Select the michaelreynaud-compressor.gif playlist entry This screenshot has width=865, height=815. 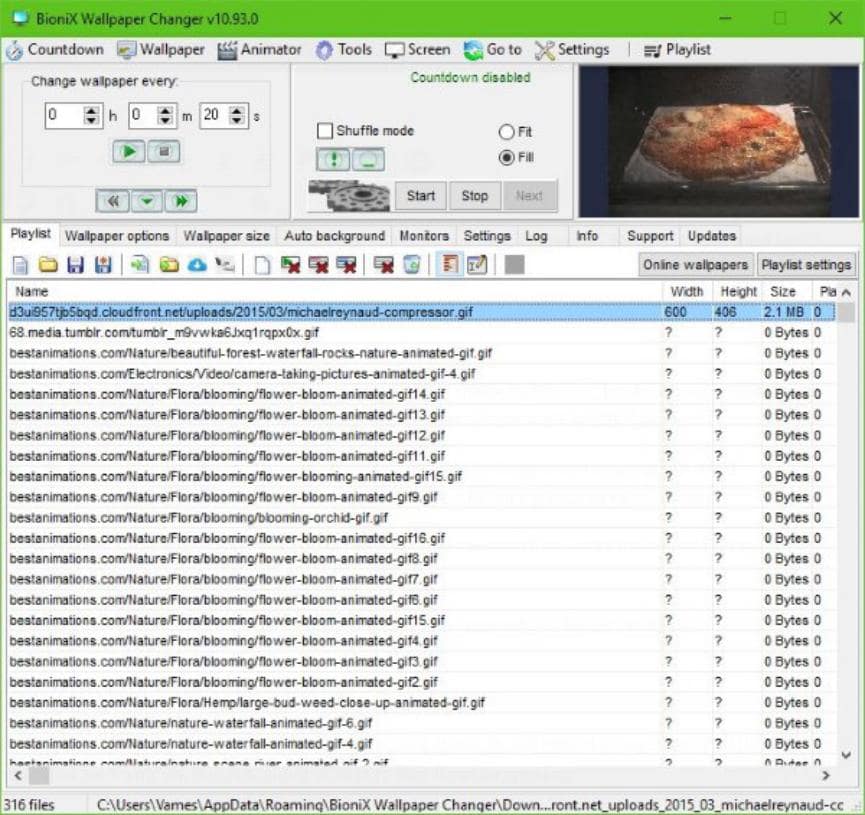(x=240, y=311)
